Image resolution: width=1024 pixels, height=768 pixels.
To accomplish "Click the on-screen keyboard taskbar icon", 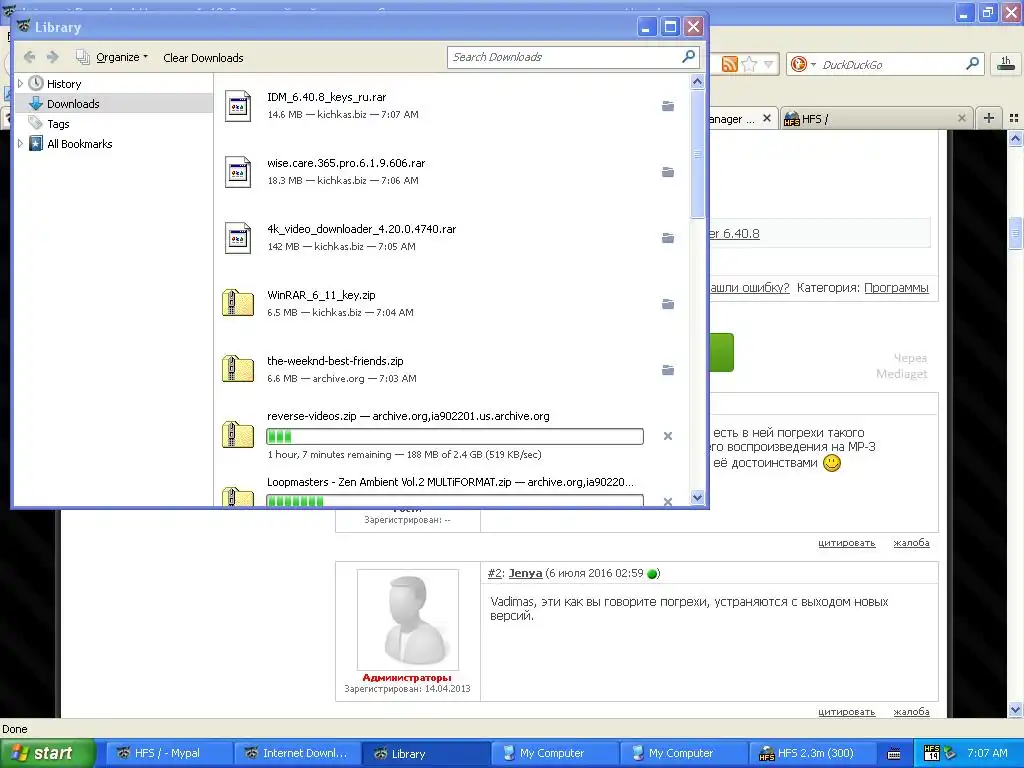I will 894,754.
